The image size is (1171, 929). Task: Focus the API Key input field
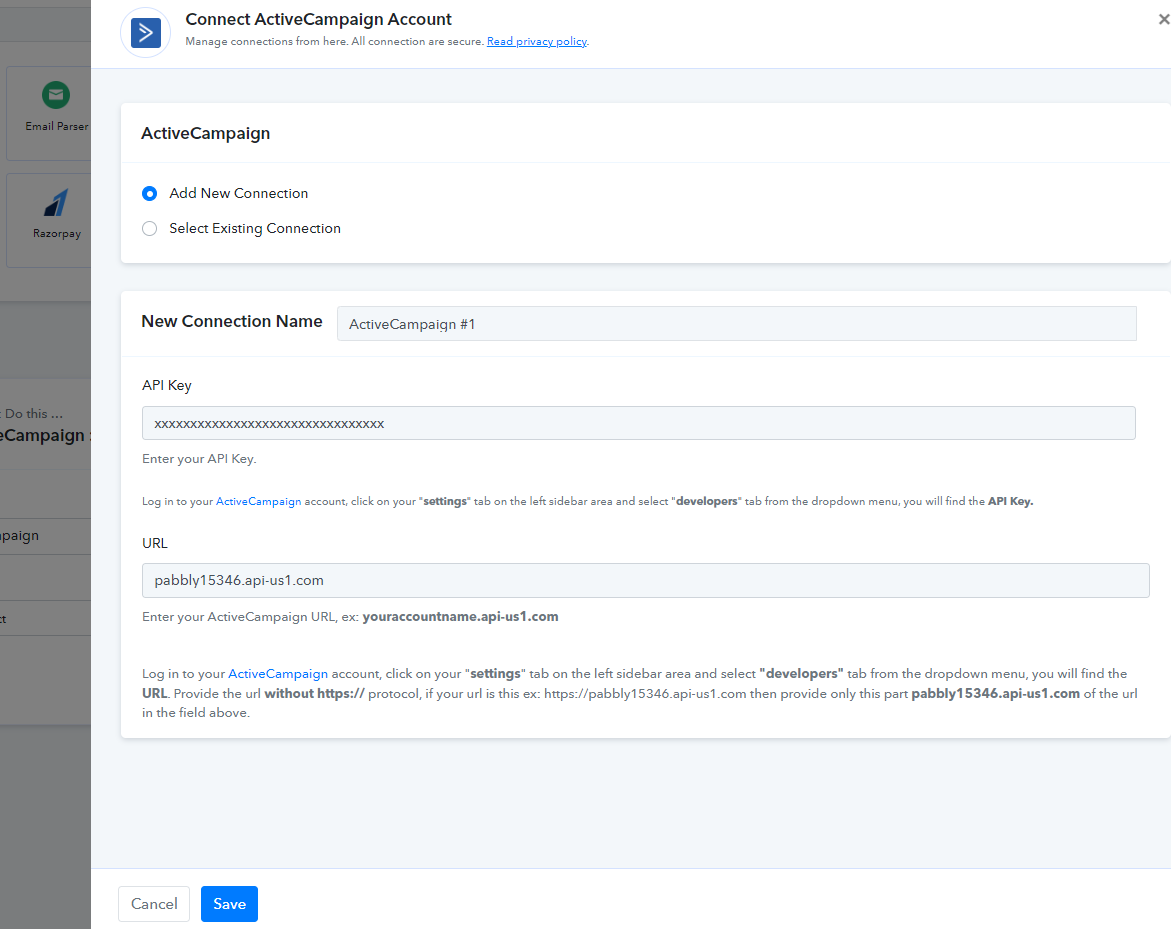pos(639,423)
